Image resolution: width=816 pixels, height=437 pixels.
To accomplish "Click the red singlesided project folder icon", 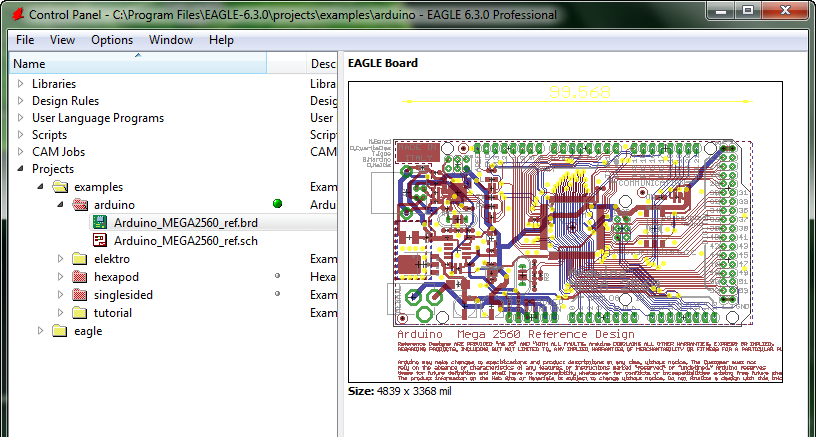I will pyautogui.click(x=80, y=295).
